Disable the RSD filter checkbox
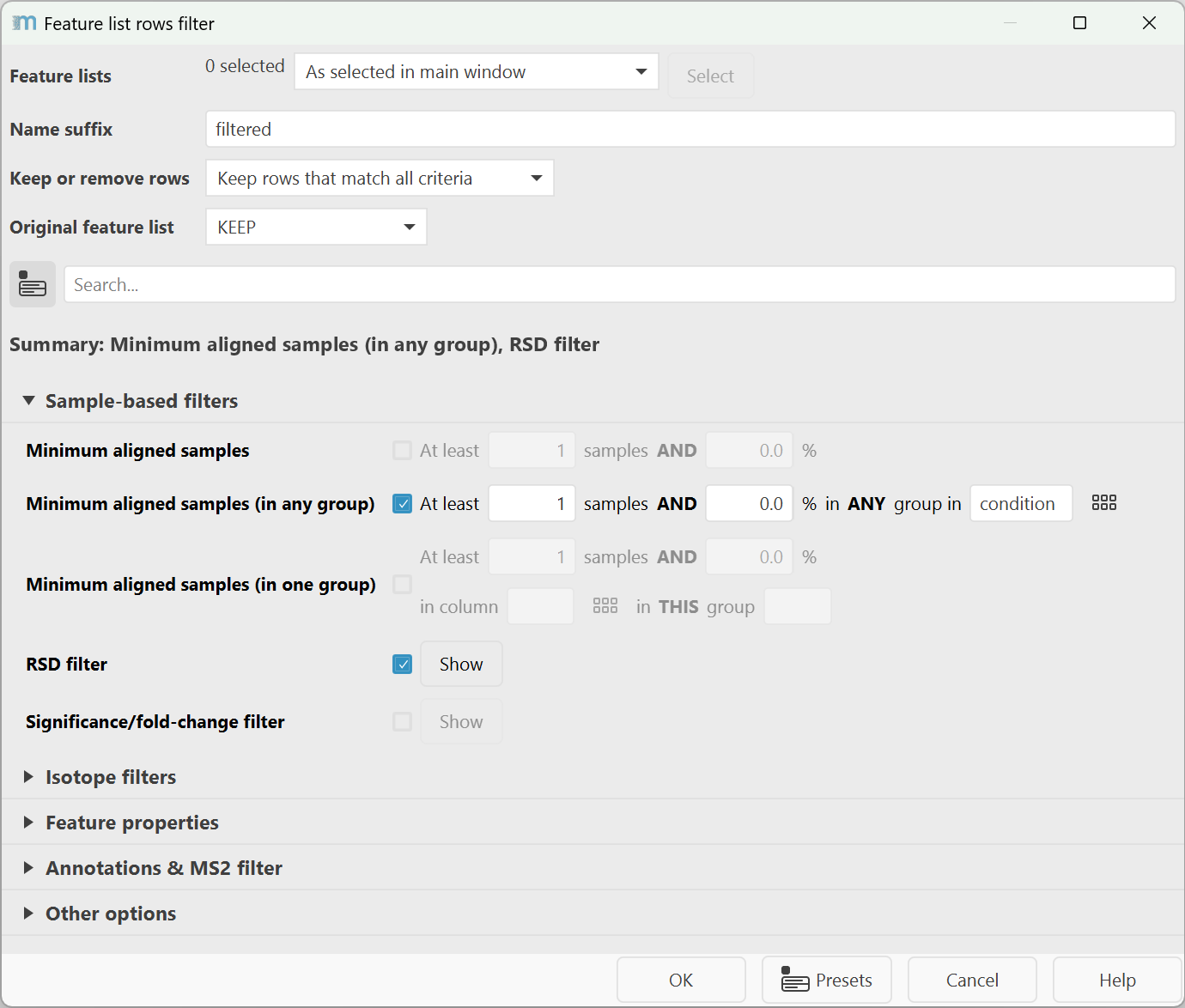This screenshot has width=1185, height=1008. coord(402,665)
